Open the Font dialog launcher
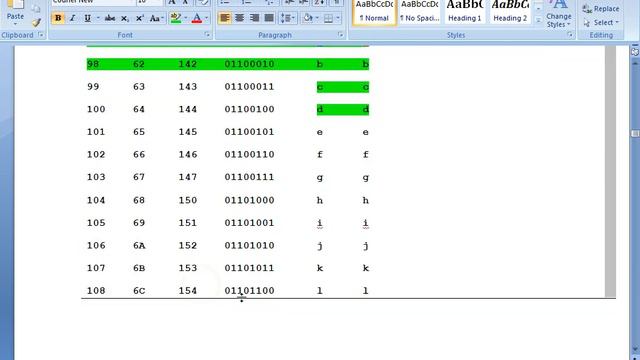The width and height of the screenshot is (640, 360). click(x=207, y=35)
